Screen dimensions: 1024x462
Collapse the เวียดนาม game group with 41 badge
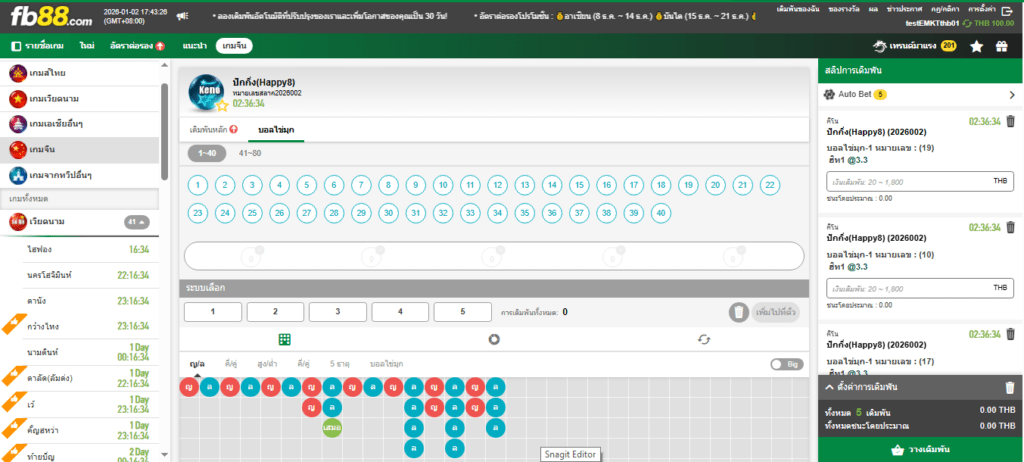[137, 222]
